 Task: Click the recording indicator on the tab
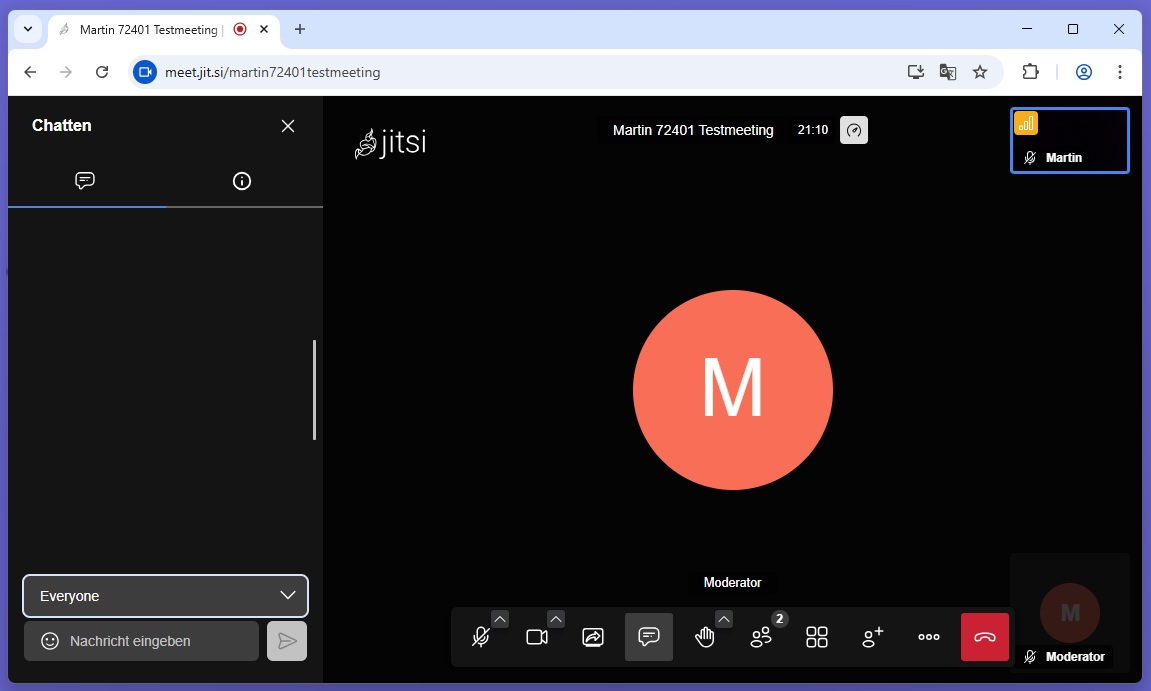pos(240,29)
